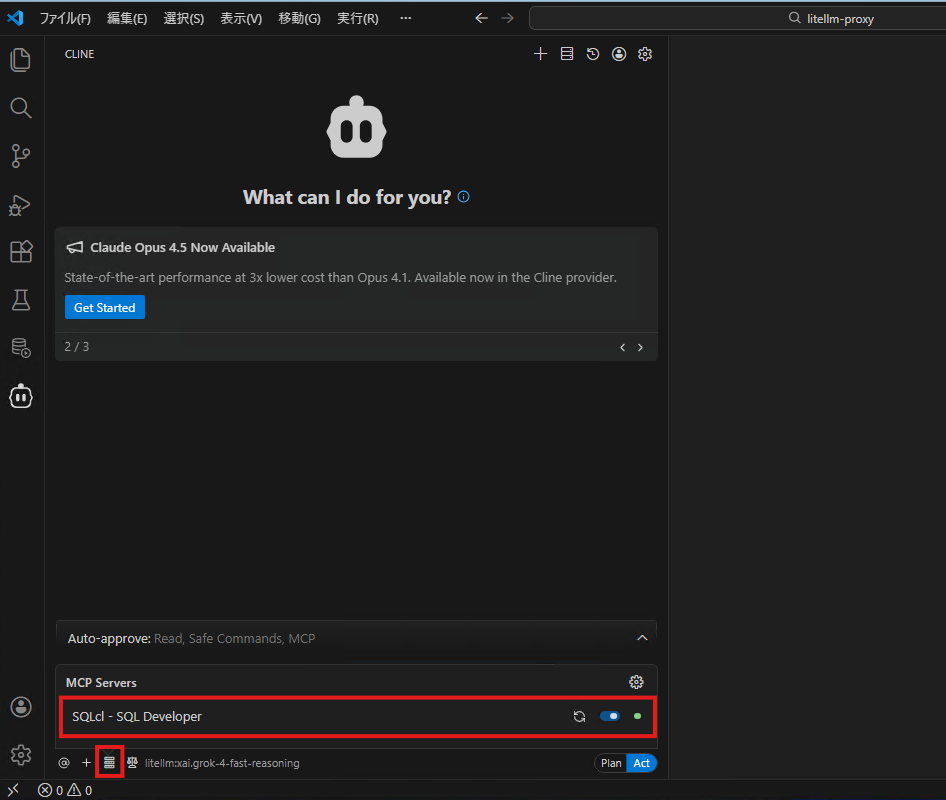Open Cline settings gear in header

coord(645,54)
